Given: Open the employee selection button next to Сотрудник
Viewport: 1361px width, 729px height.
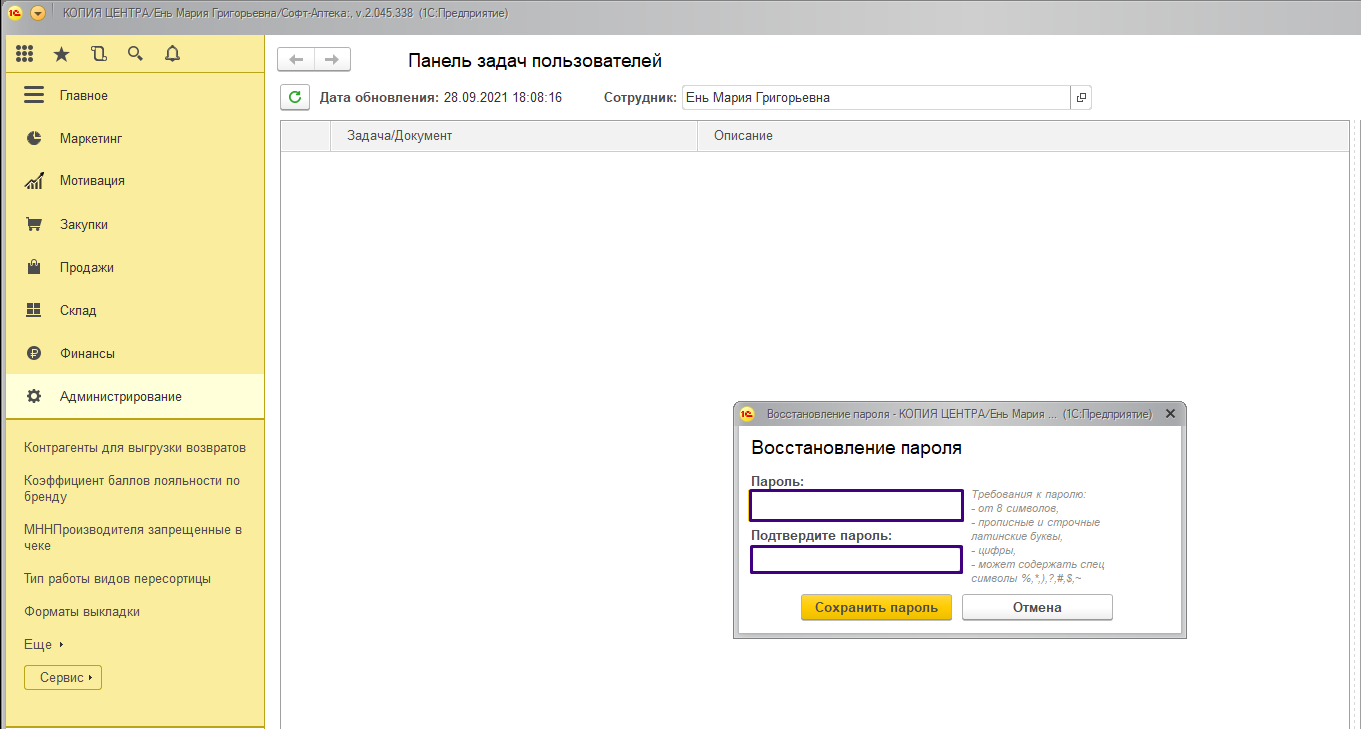Looking at the screenshot, I should coord(1081,98).
